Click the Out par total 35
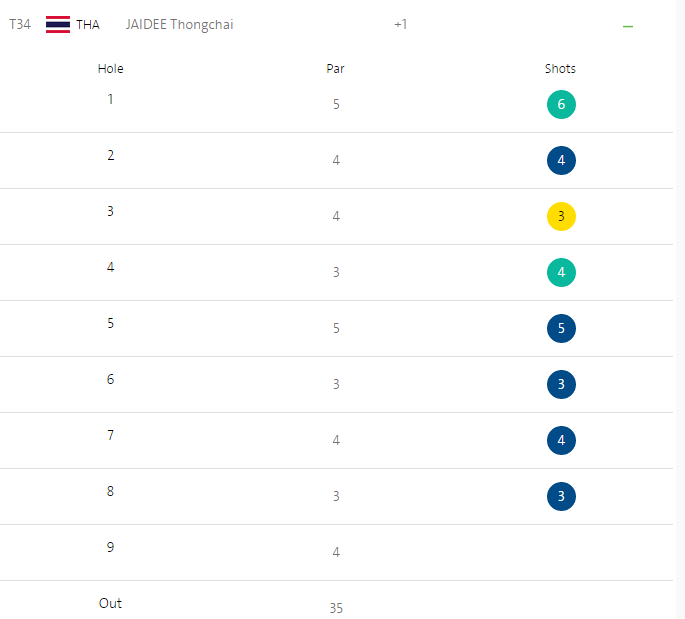 coord(336,608)
